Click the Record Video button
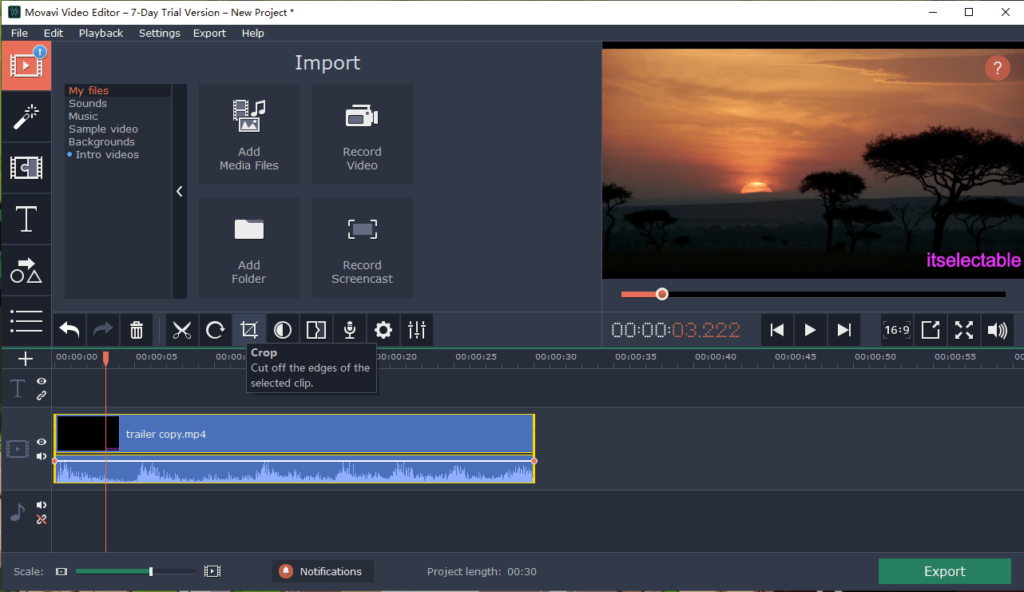Viewport: 1024px width, 592px height. tap(362, 134)
